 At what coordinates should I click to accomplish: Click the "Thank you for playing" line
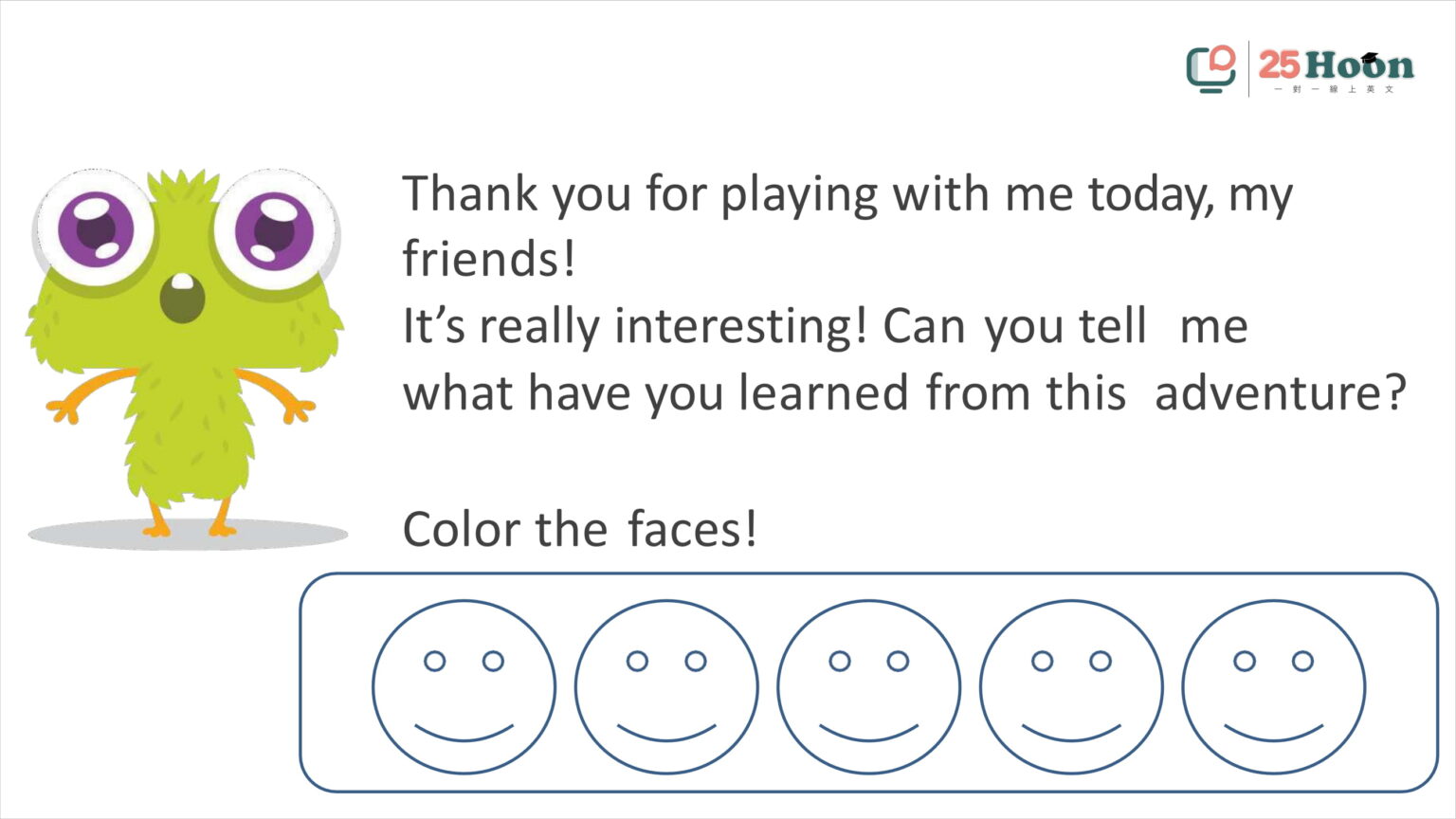[847, 194]
